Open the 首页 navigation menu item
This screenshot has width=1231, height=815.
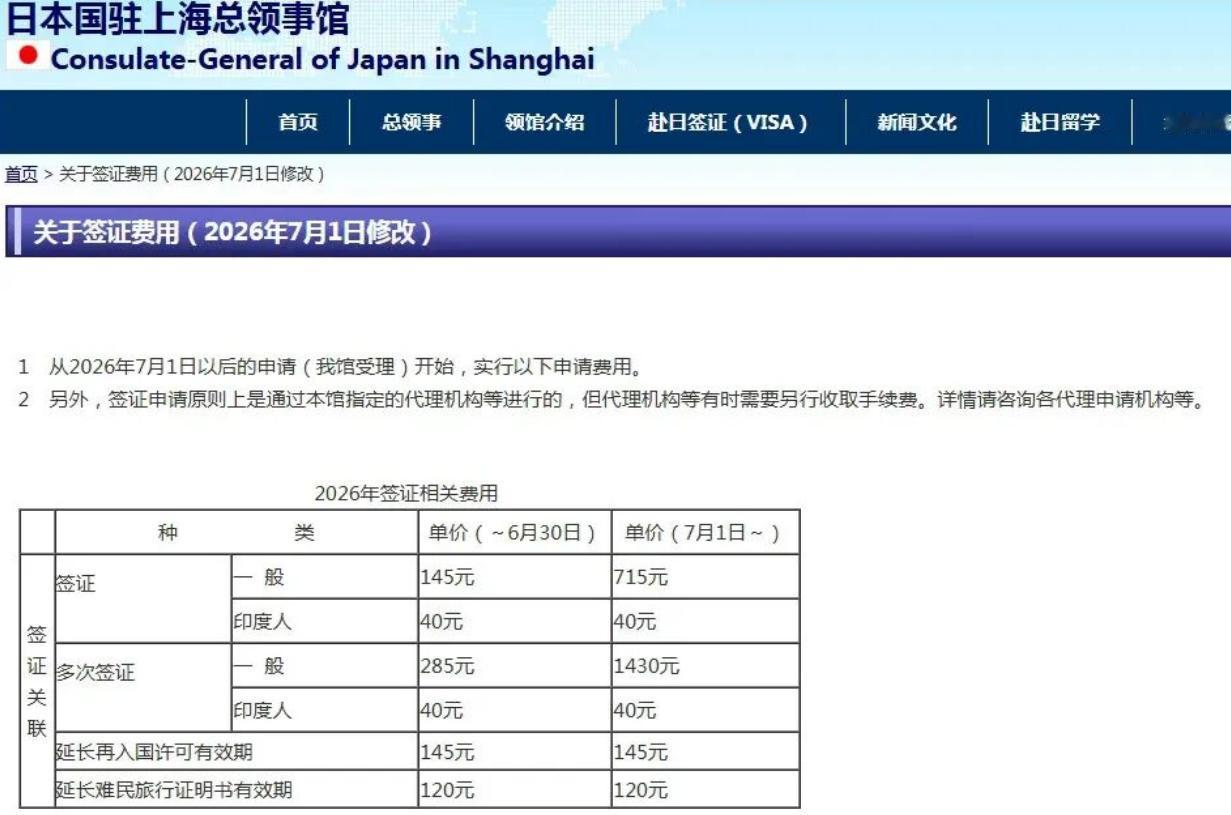click(x=298, y=123)
